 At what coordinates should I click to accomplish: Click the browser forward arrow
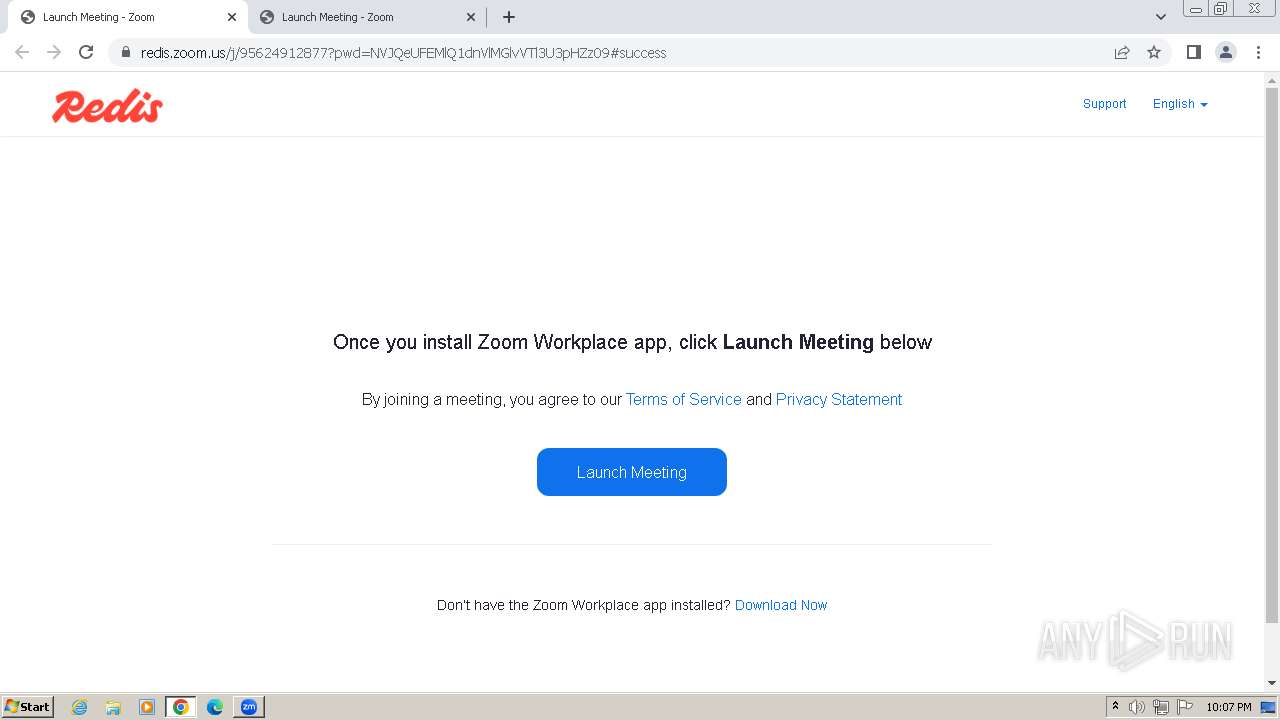tap(54, 52)
